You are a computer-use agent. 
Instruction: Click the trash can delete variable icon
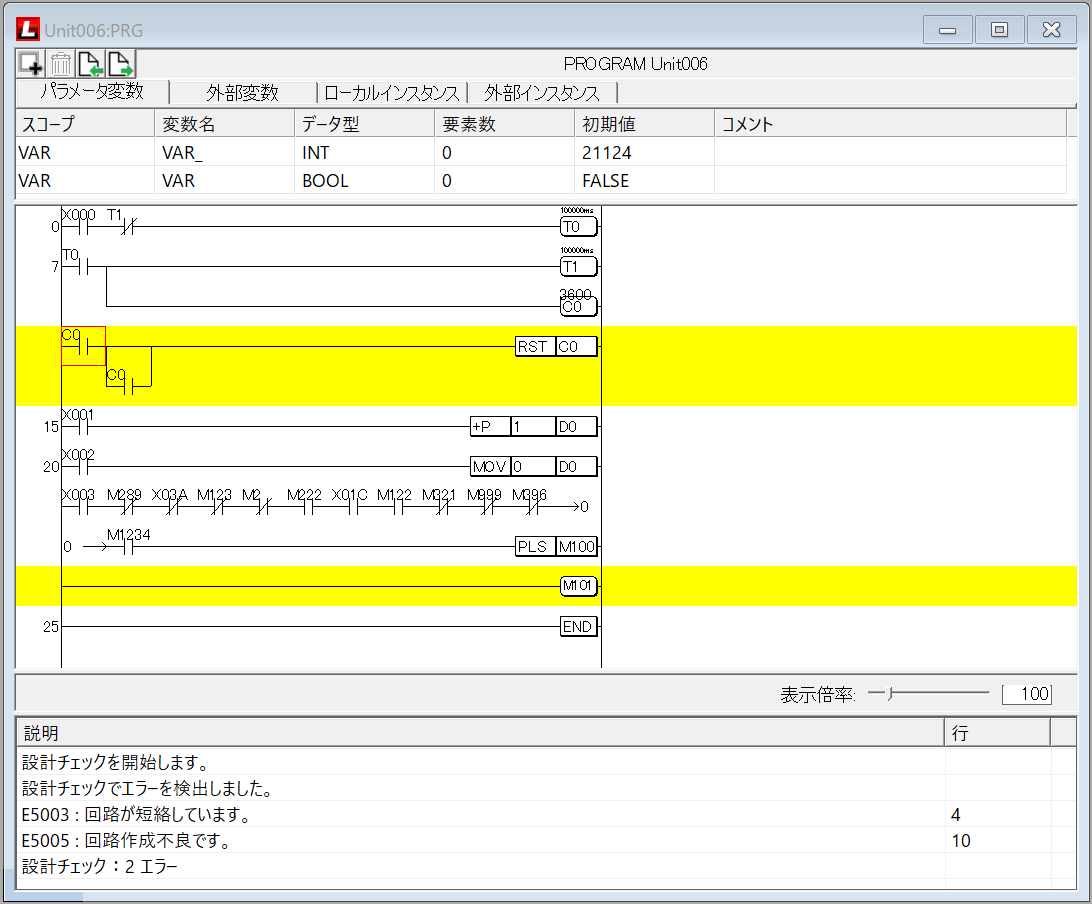[x=61, y=64]
